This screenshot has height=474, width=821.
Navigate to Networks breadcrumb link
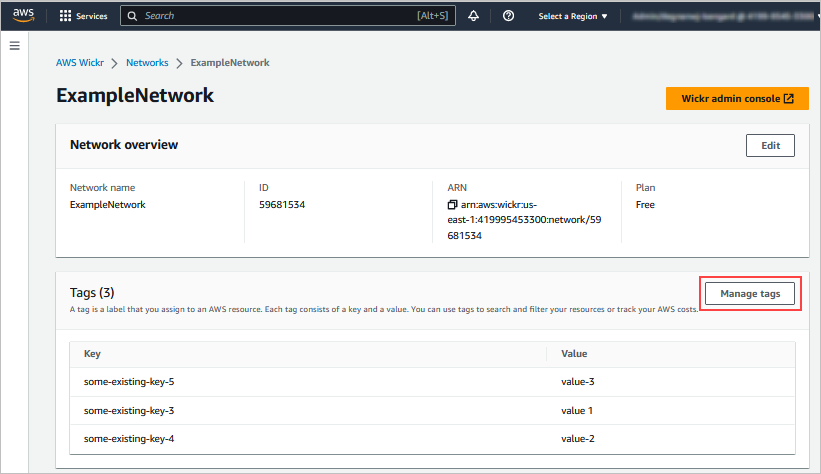[x=147, y=62]
